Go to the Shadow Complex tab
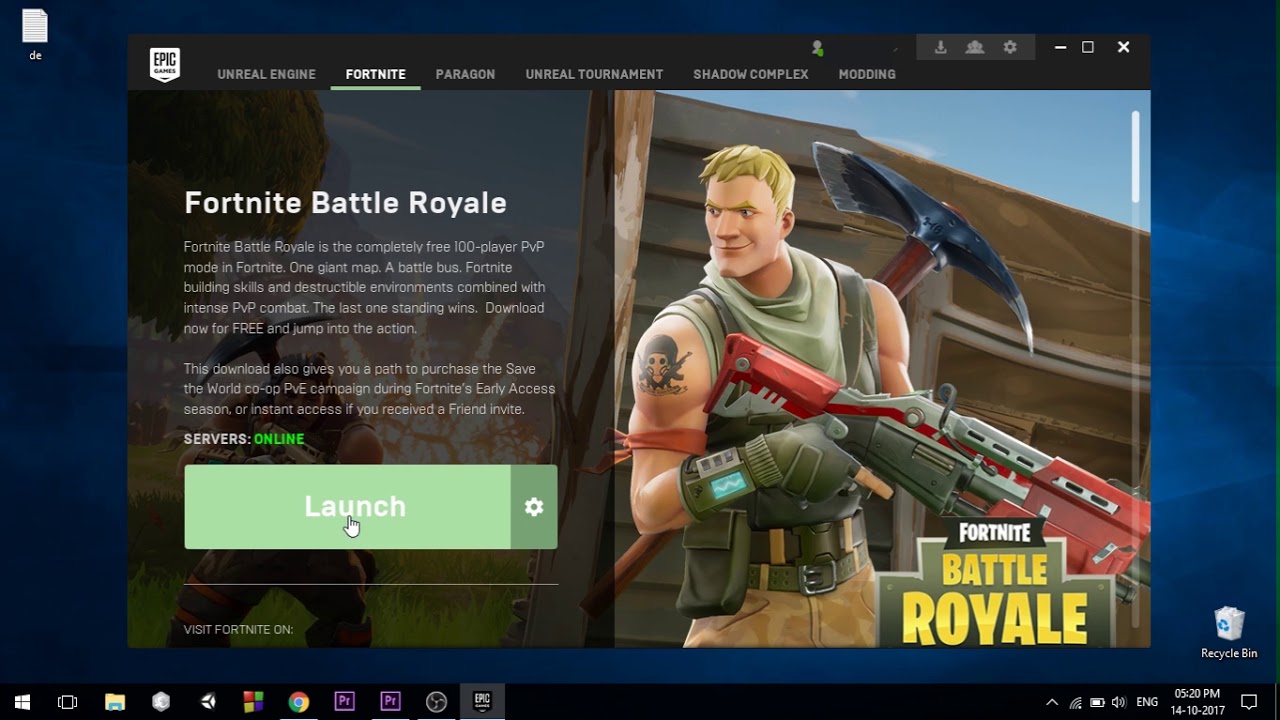 (750, 74)
